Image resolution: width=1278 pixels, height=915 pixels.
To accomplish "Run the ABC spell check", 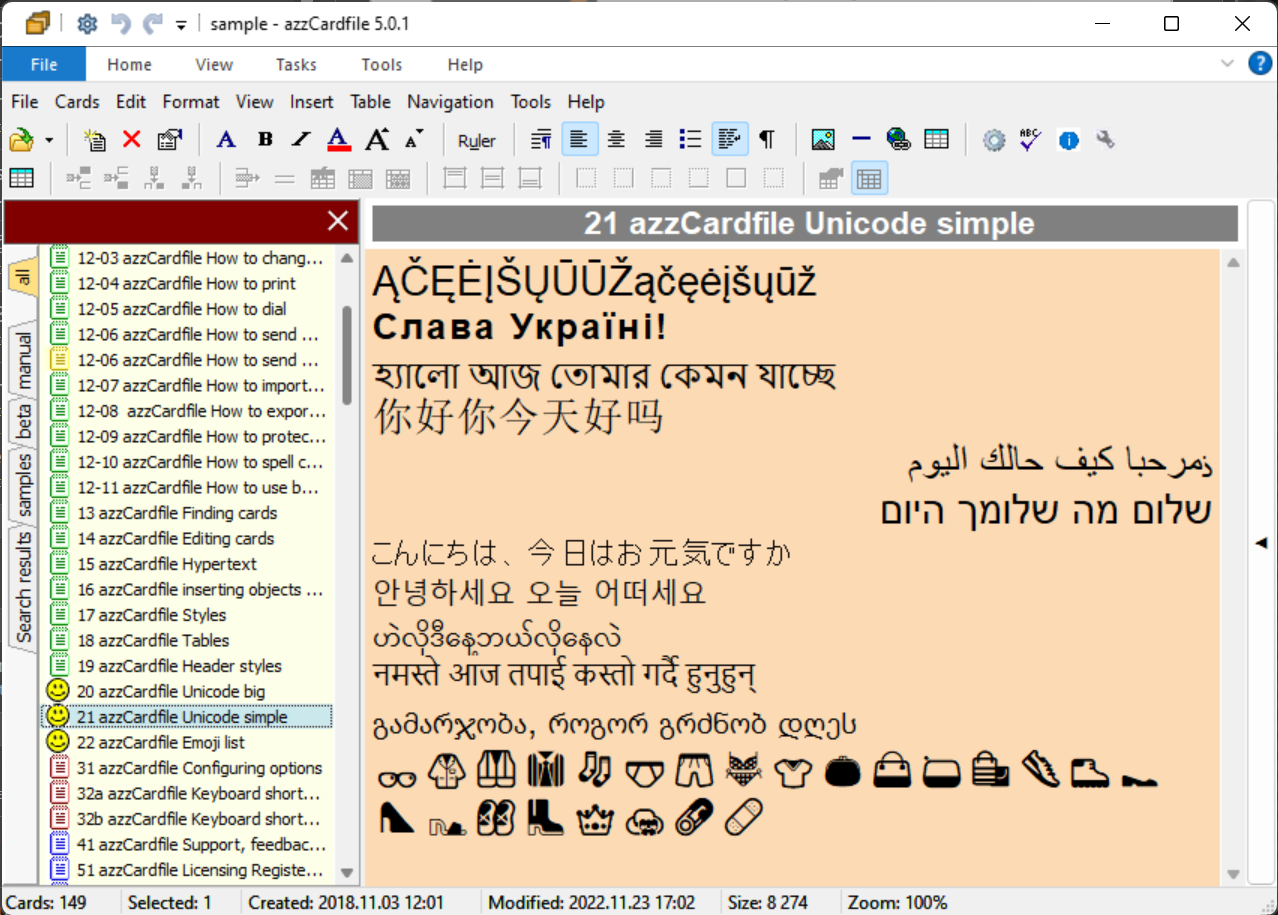I will [x=1031, y=140].
